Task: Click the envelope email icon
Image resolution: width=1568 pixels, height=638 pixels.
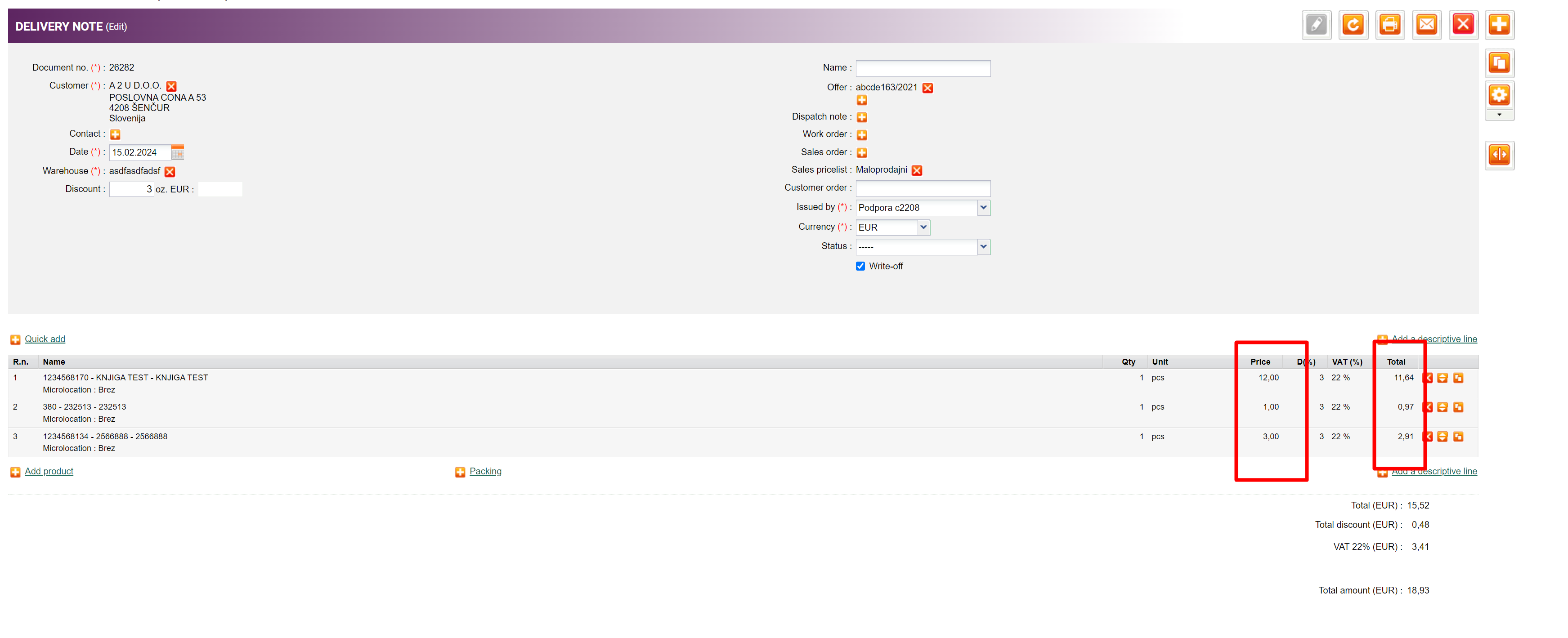Action: [x=1426, y=25]
